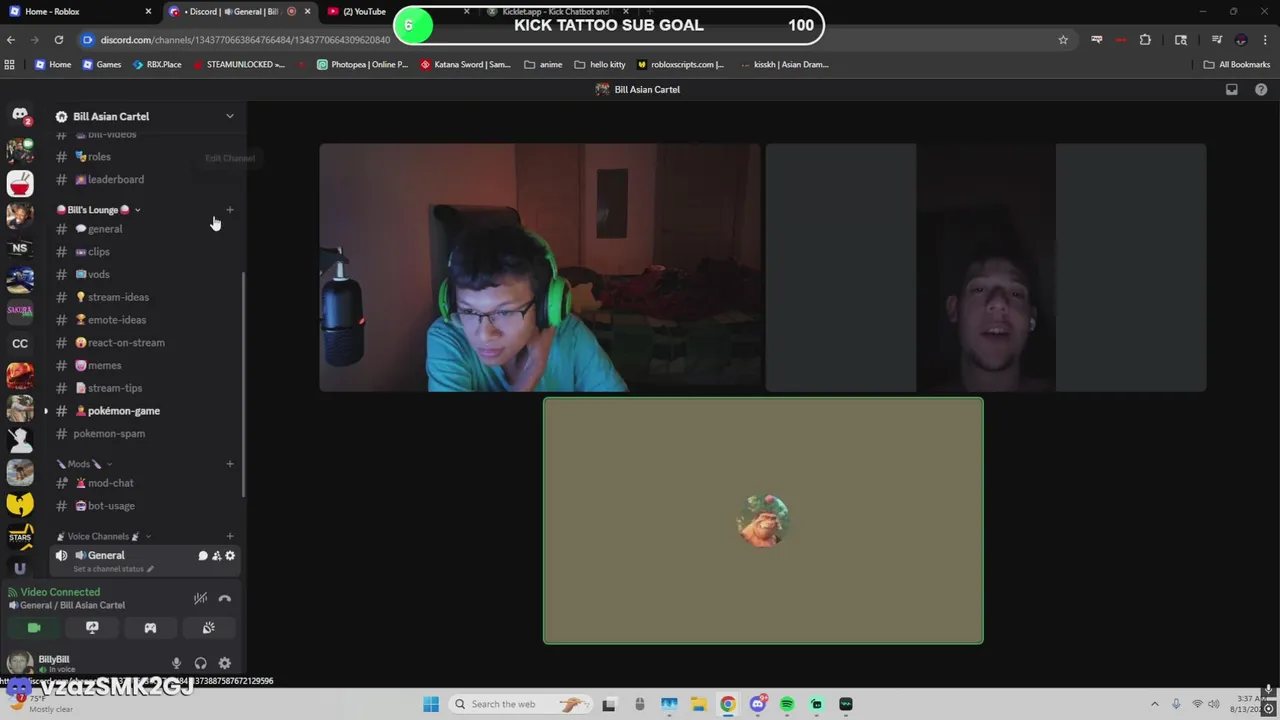
Task: Open the soundboard panel
Action: 208,628
